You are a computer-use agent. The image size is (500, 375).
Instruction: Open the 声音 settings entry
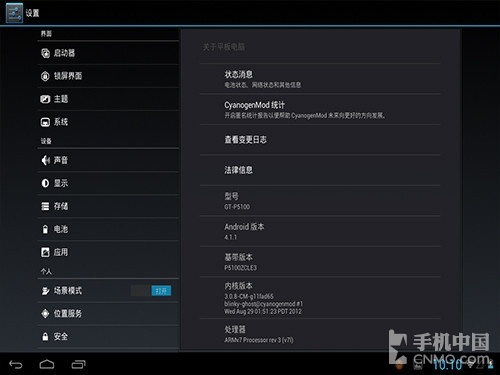coord(108,160)
